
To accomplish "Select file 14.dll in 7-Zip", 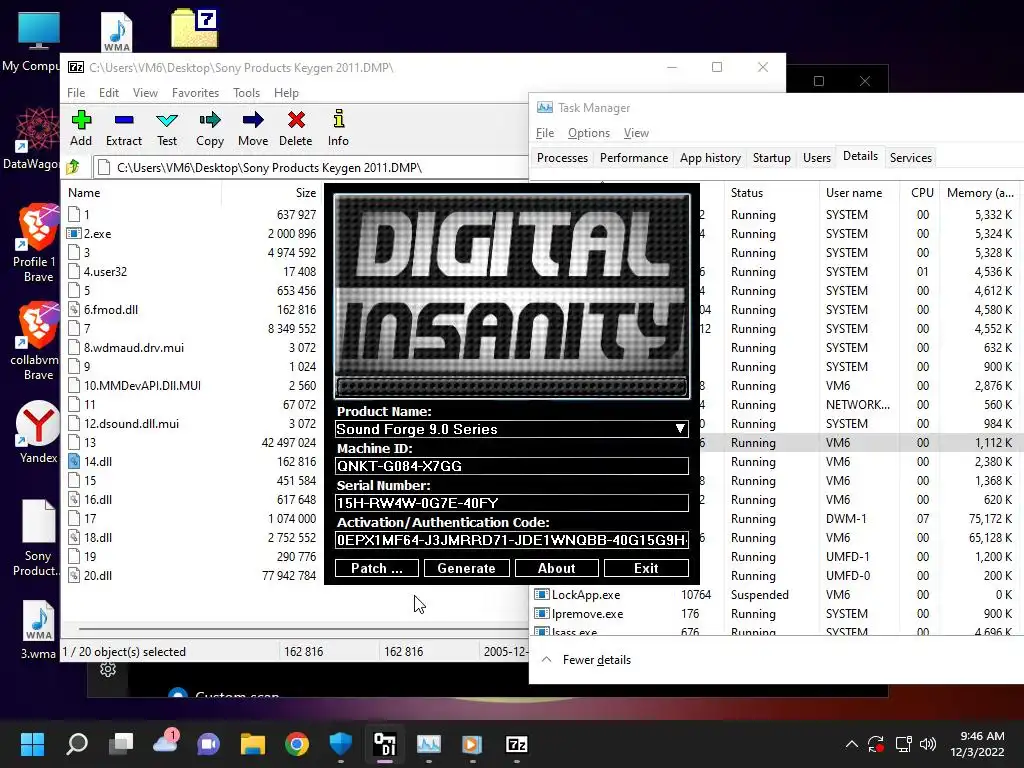I will [97, 462].
